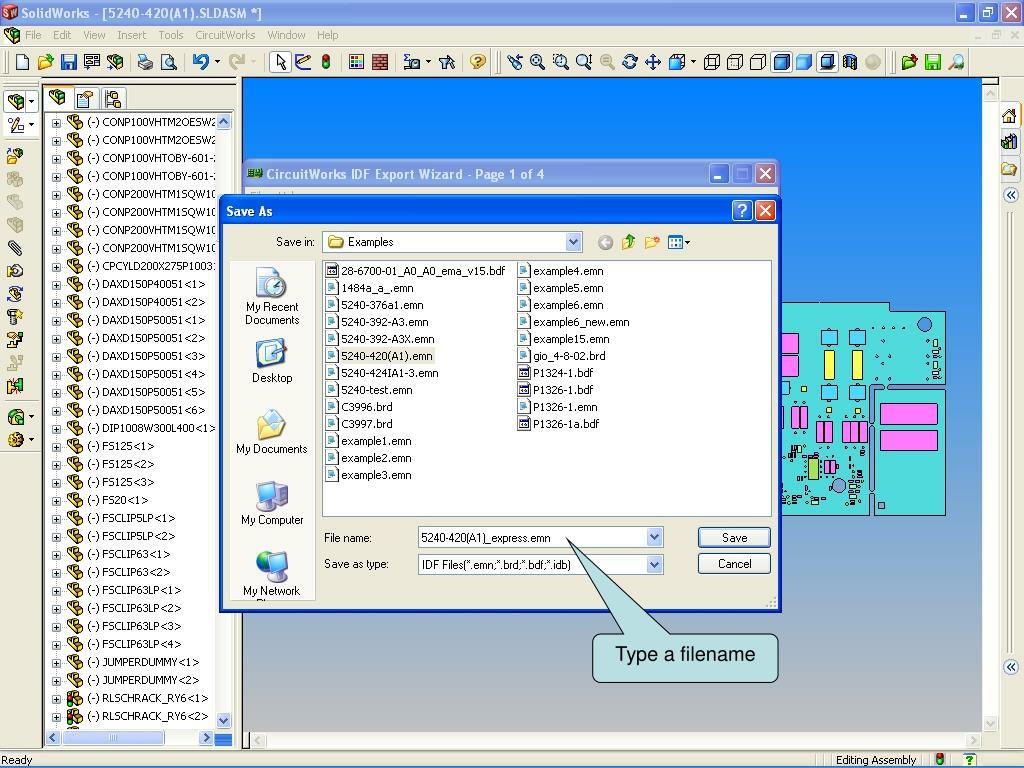This screenshot has width=1024, height=768.
Task: Toggle Shadows in Shaded Mode
Action: (x=827, y=62)
